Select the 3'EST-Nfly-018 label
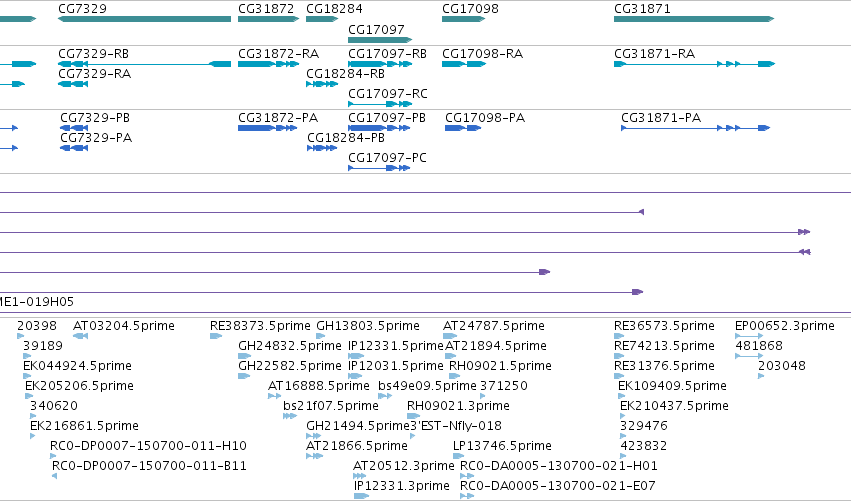This screenshot has height=501, width=851. click(455, 426)
